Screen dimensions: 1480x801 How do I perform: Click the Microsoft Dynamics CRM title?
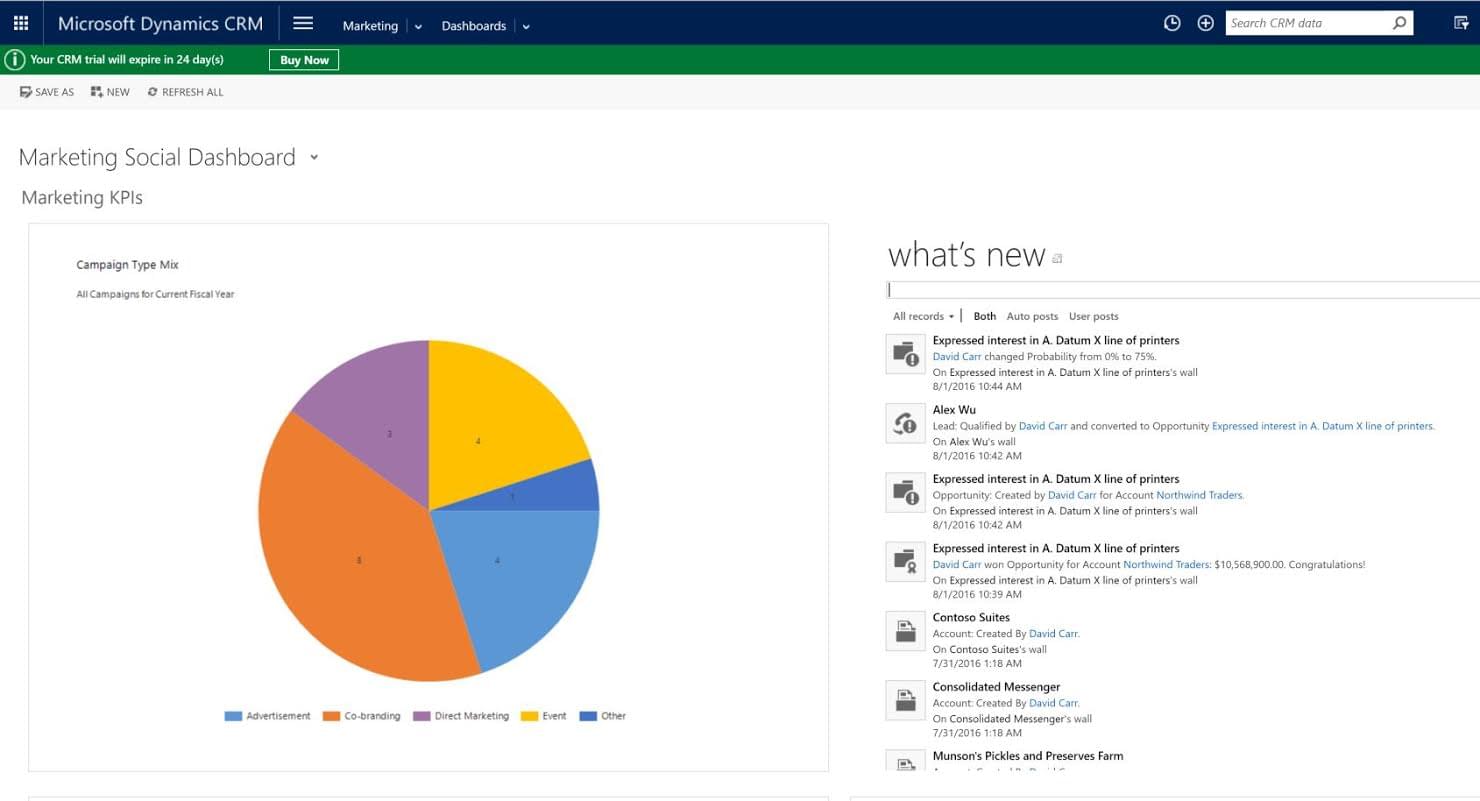(x=160, y=24)
